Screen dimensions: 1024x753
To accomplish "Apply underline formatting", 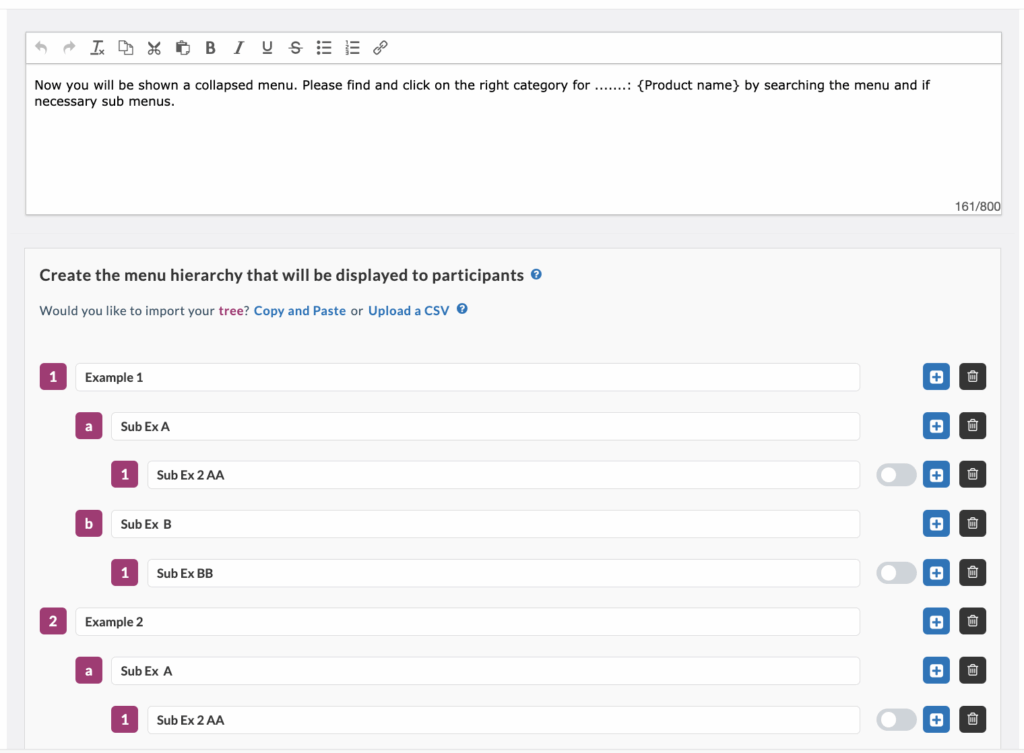I will pyautogui.click(x=266, y=47).
